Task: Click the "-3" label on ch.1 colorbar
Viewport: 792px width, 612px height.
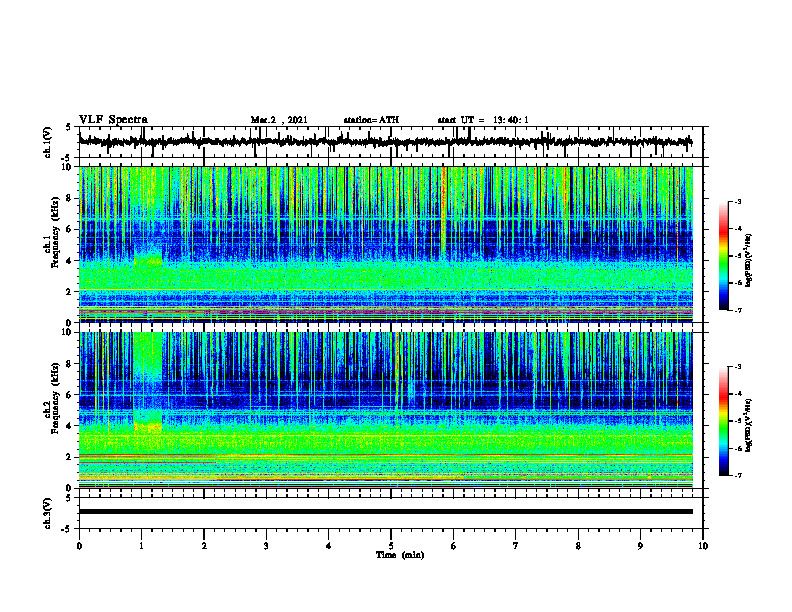Action: pyautogui.click(x=738, y=201)
